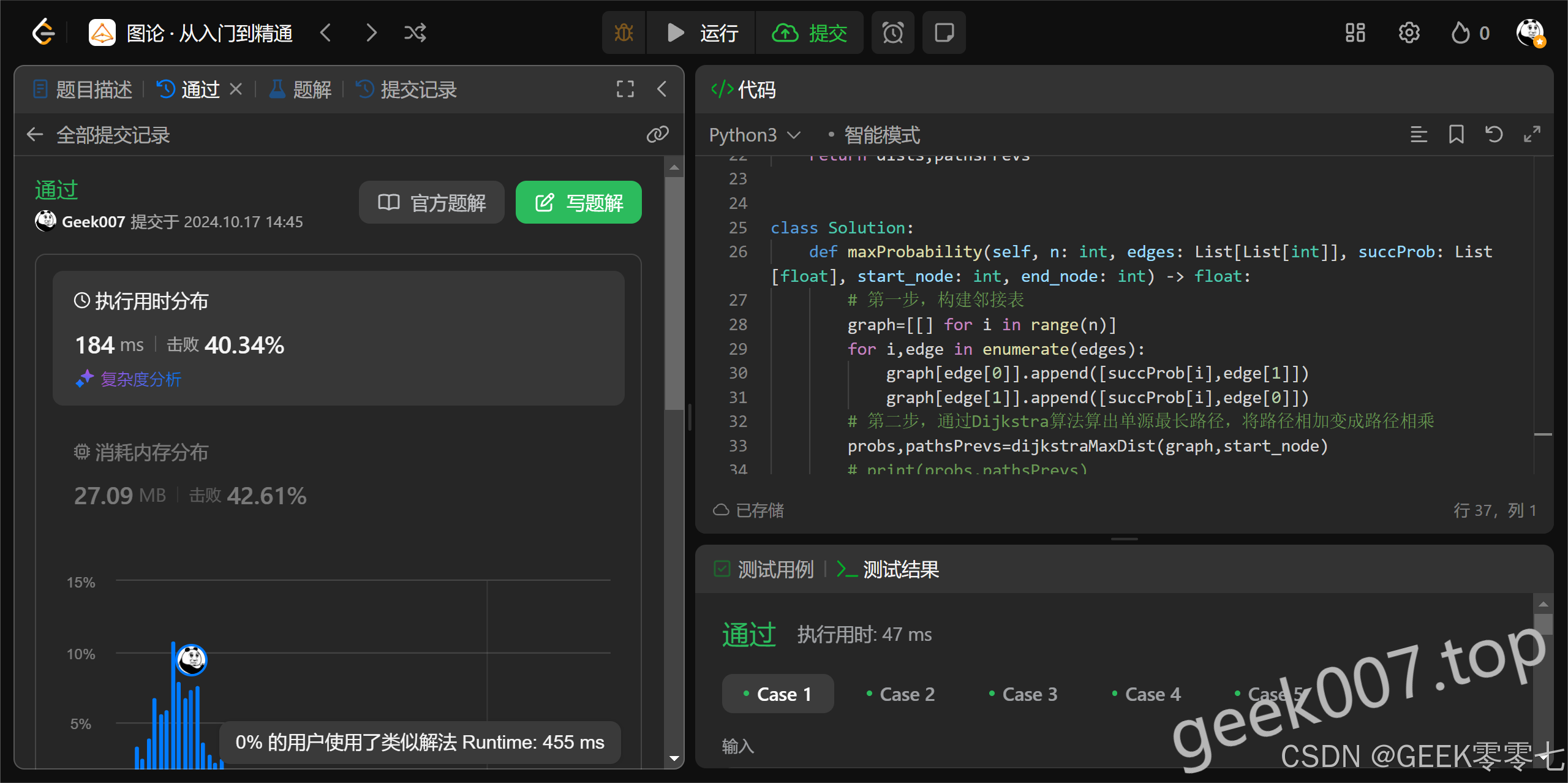
Task: Open the timer alarm clock icon
Action: pyautogui.click(x=892, y=32)
